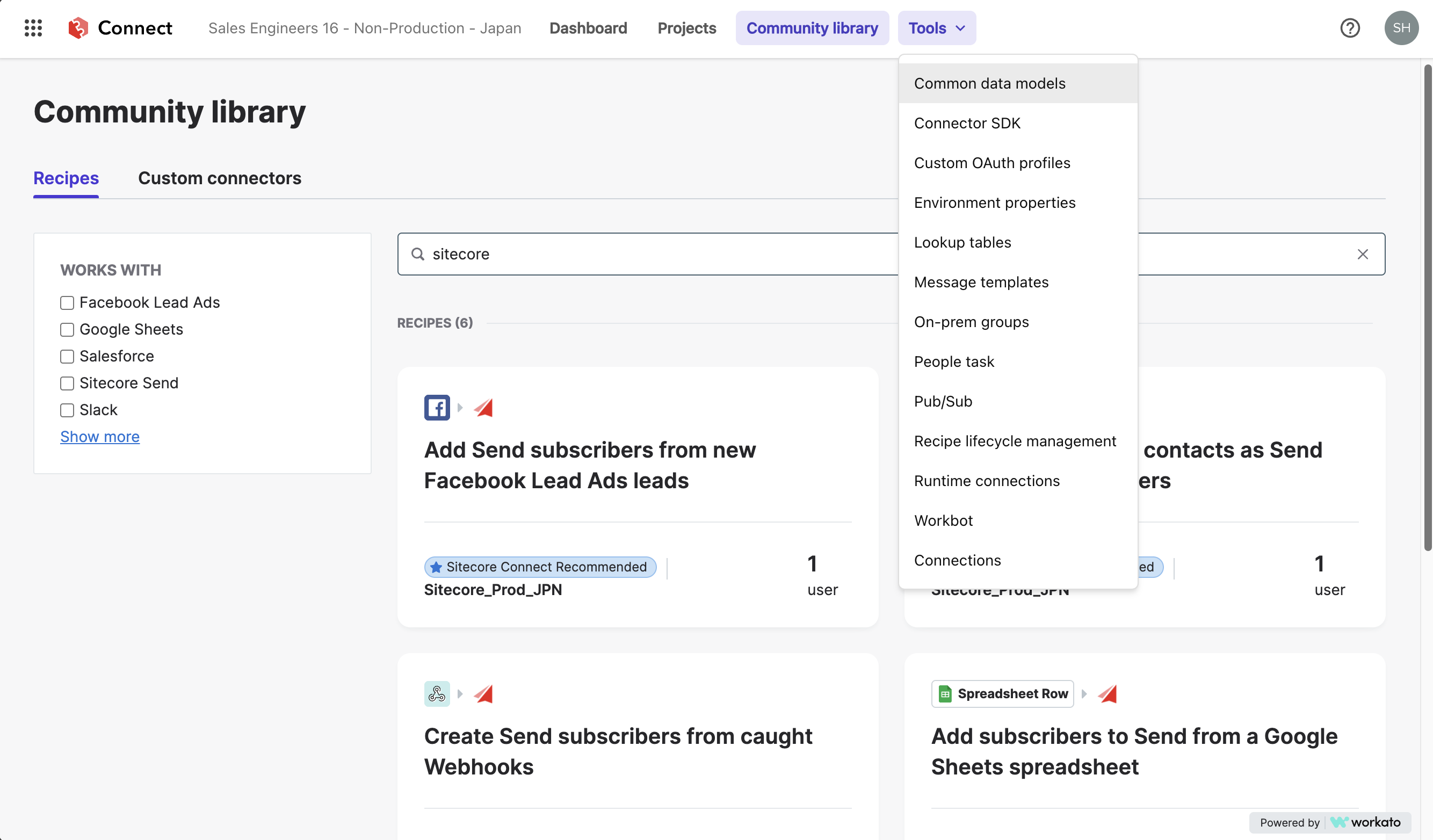The width and height of the screenshot is (1433, 840).
Task: Collapse the Tools dropdown menu
Action: tap(937, 28)
